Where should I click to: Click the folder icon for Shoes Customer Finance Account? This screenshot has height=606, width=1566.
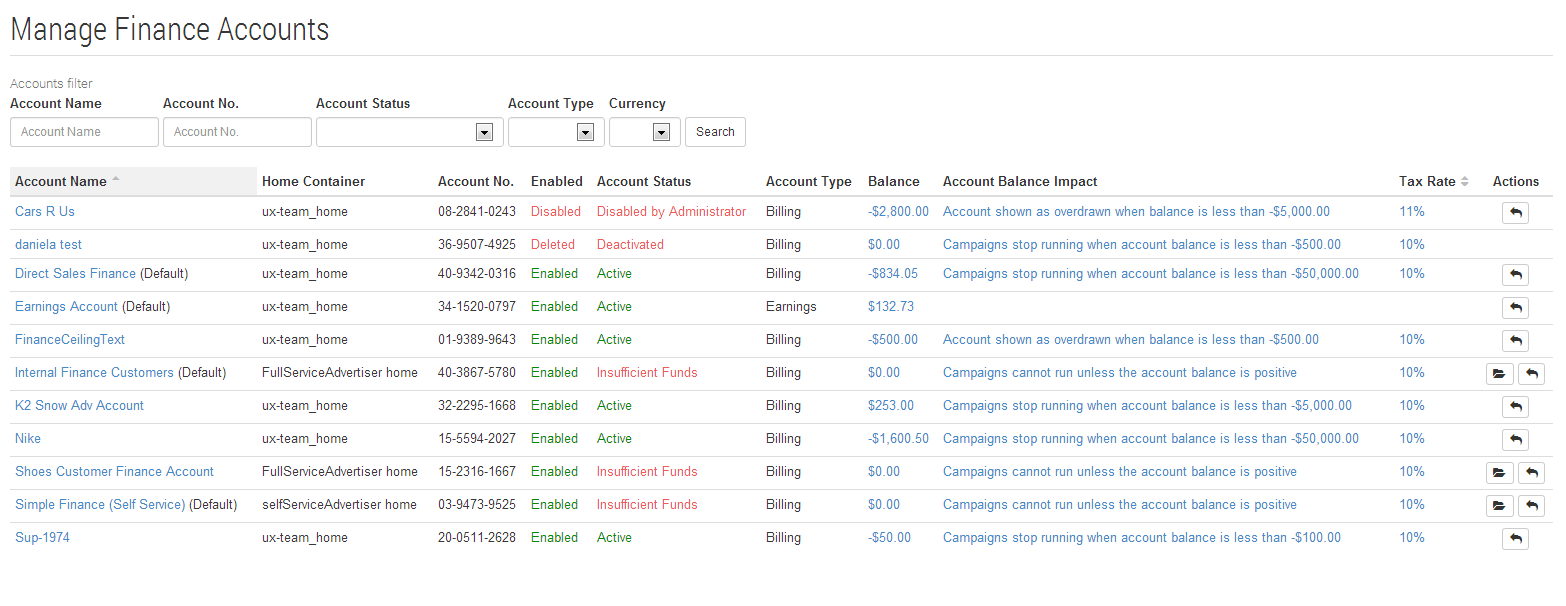[1499, 472]
